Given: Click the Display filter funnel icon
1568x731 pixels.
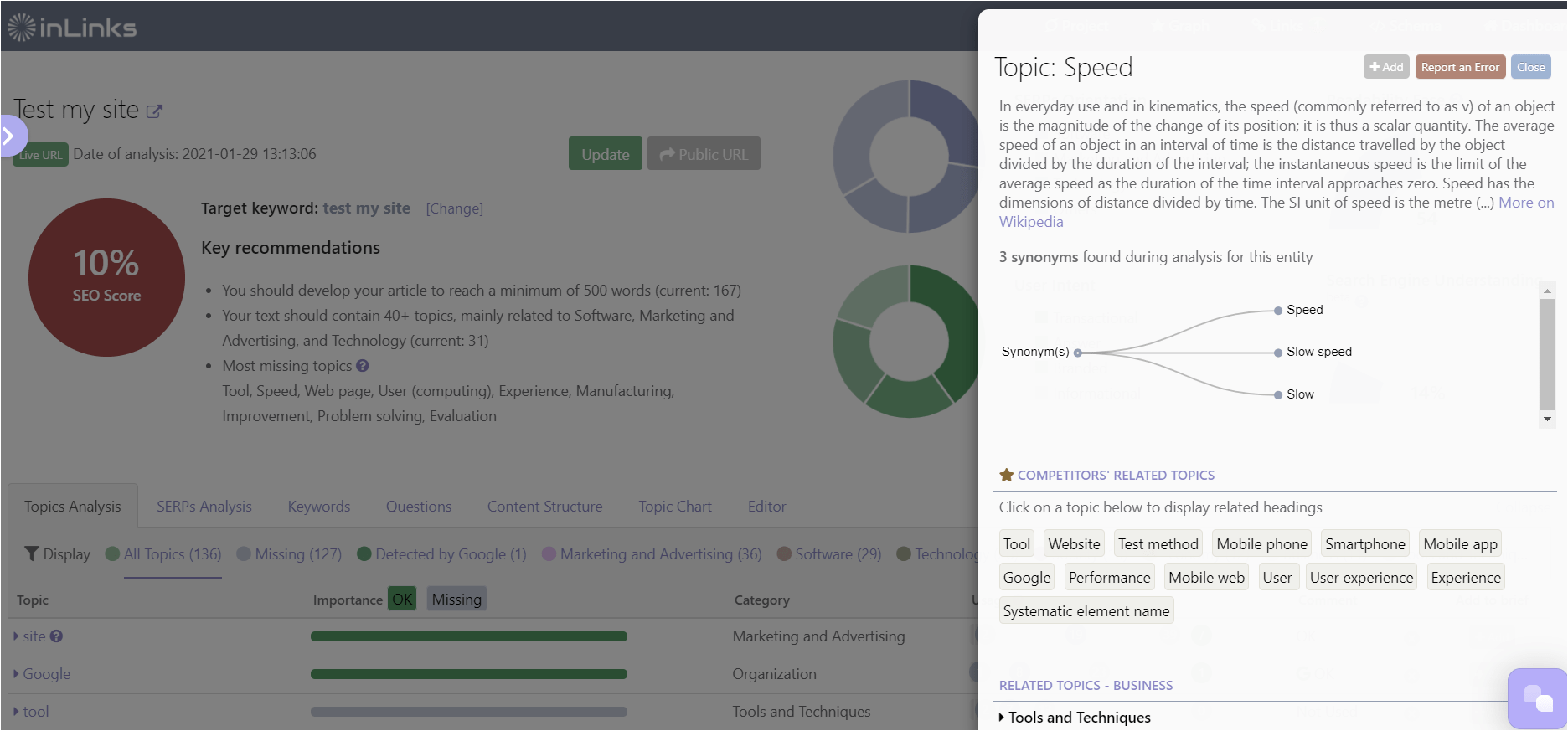Looking at the screenshot, I should point(32,553).
